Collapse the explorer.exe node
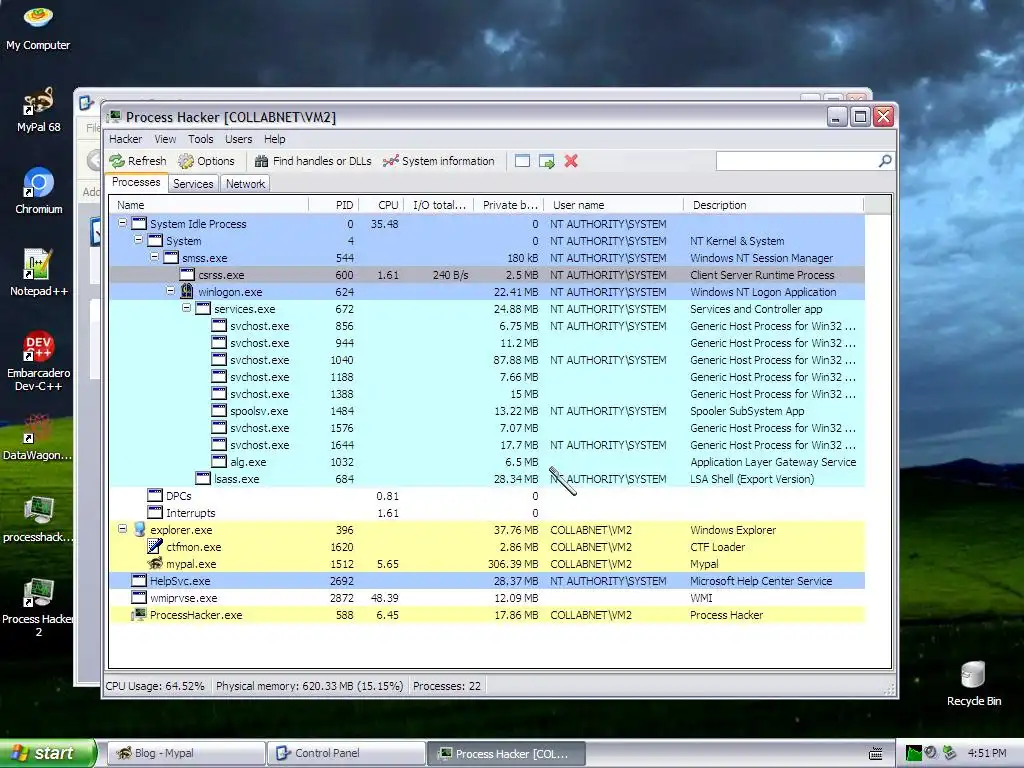The width and height of the screenshot is (1024, 768). point(122,529)
